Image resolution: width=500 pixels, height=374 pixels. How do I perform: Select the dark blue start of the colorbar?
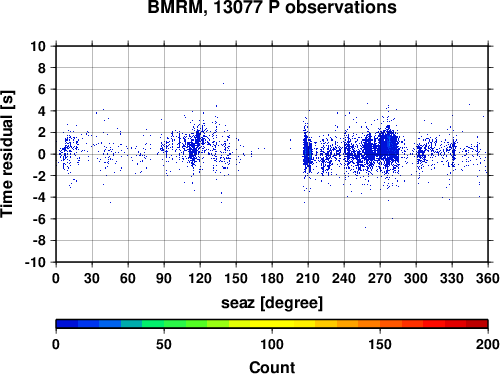[67, 324]
